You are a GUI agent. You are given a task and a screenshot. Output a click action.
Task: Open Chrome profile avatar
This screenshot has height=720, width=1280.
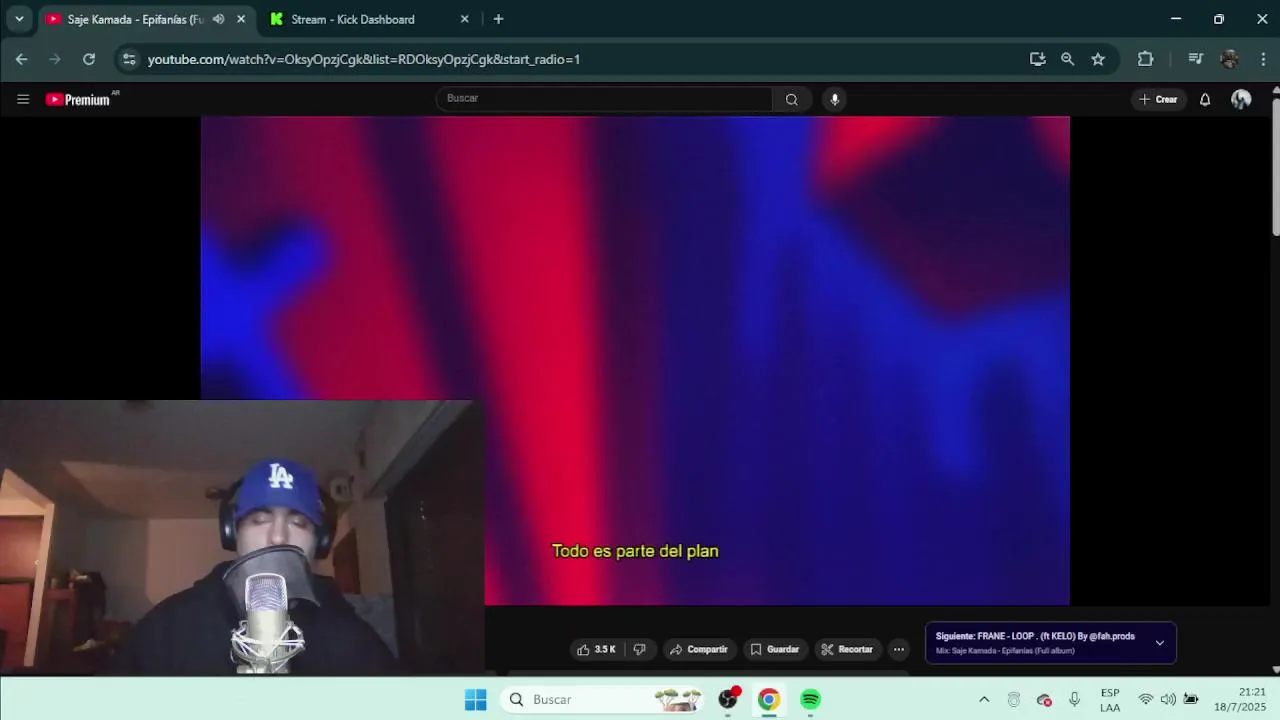coord(1230,59)
